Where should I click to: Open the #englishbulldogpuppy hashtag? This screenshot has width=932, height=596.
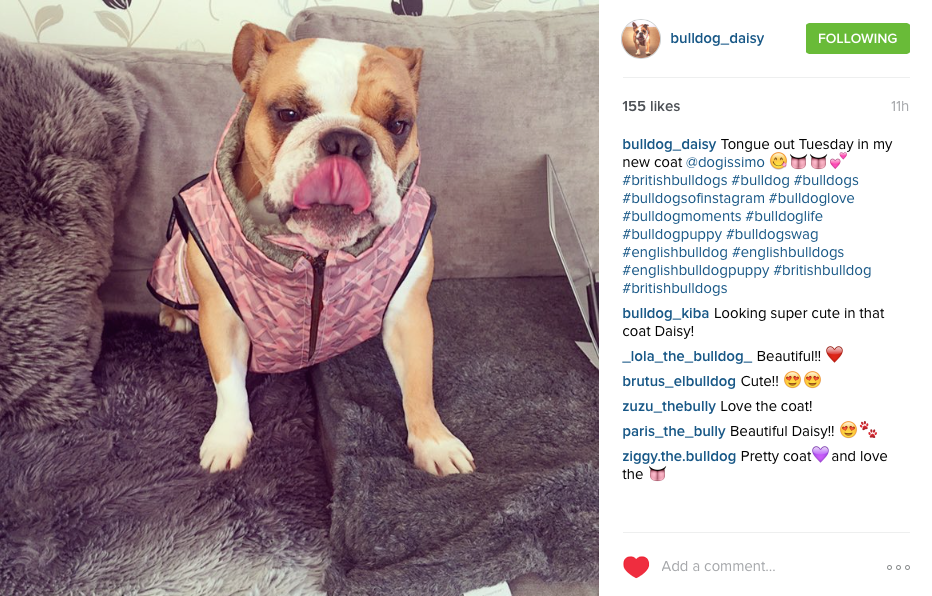695,270
